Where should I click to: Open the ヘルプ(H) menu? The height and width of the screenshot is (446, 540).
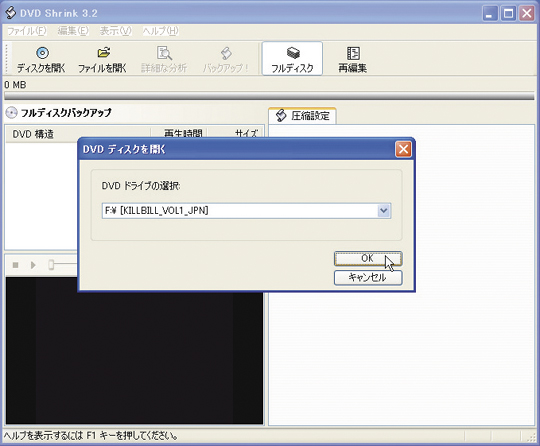tap(160, 31)
